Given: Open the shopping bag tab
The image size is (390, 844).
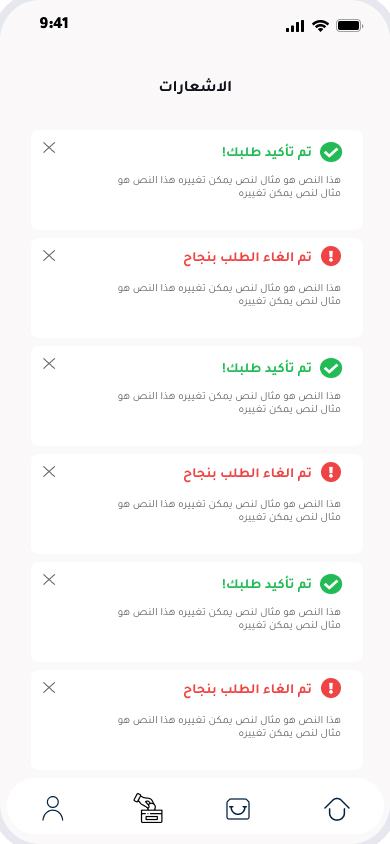Looking at the screenshot, I should click(x=238, y=809).
